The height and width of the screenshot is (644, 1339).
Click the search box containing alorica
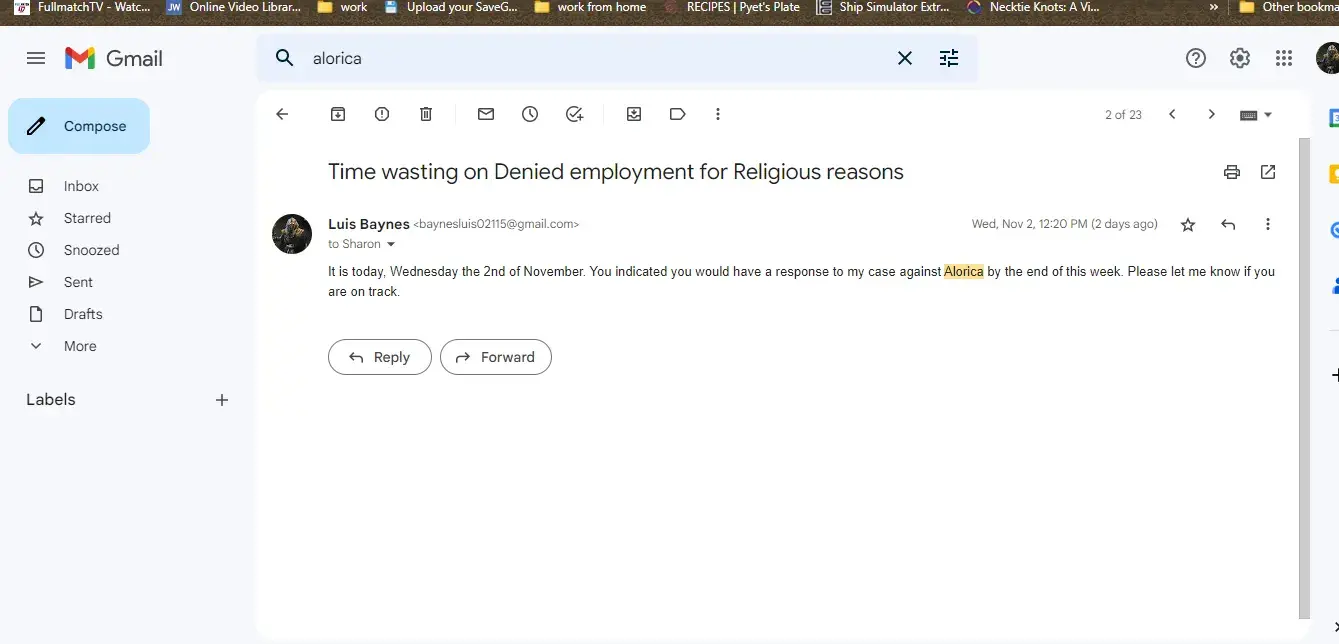click(x=600, y=58)
